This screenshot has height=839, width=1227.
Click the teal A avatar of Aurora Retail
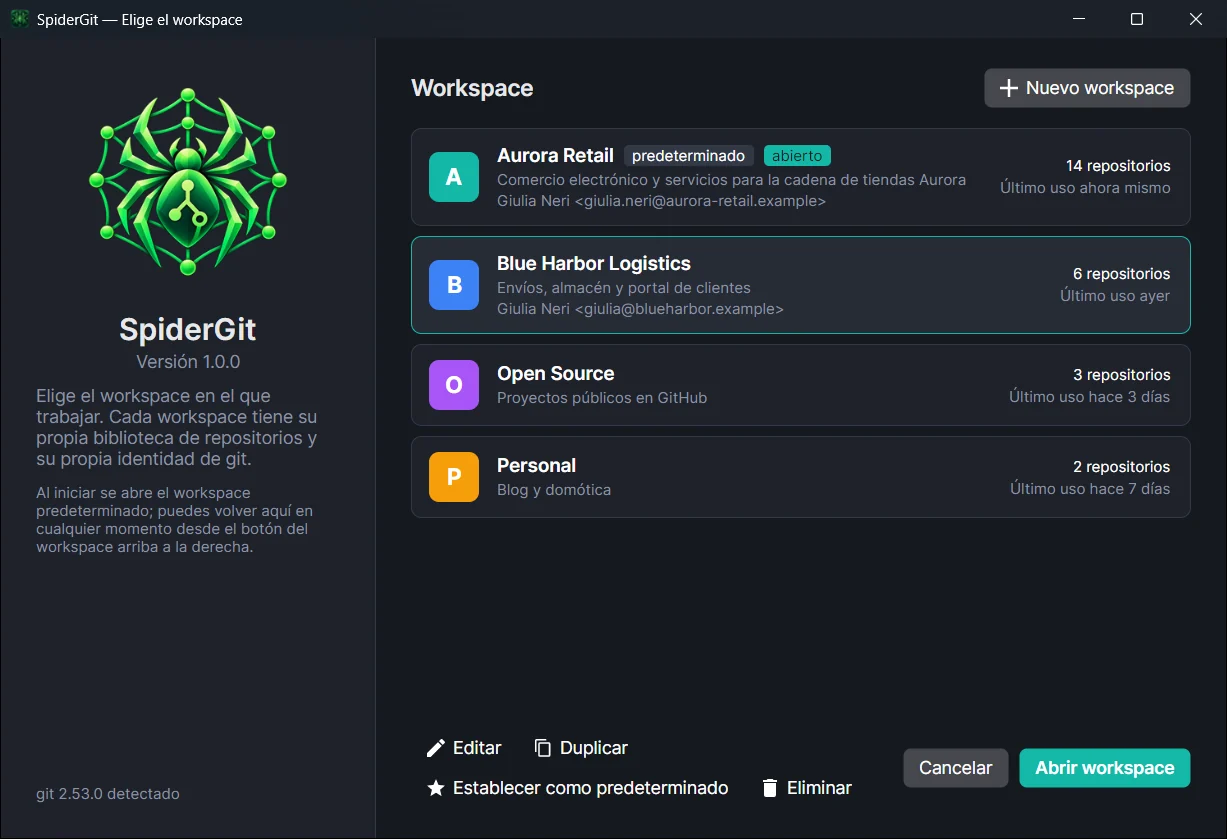[x=454, y=177]
